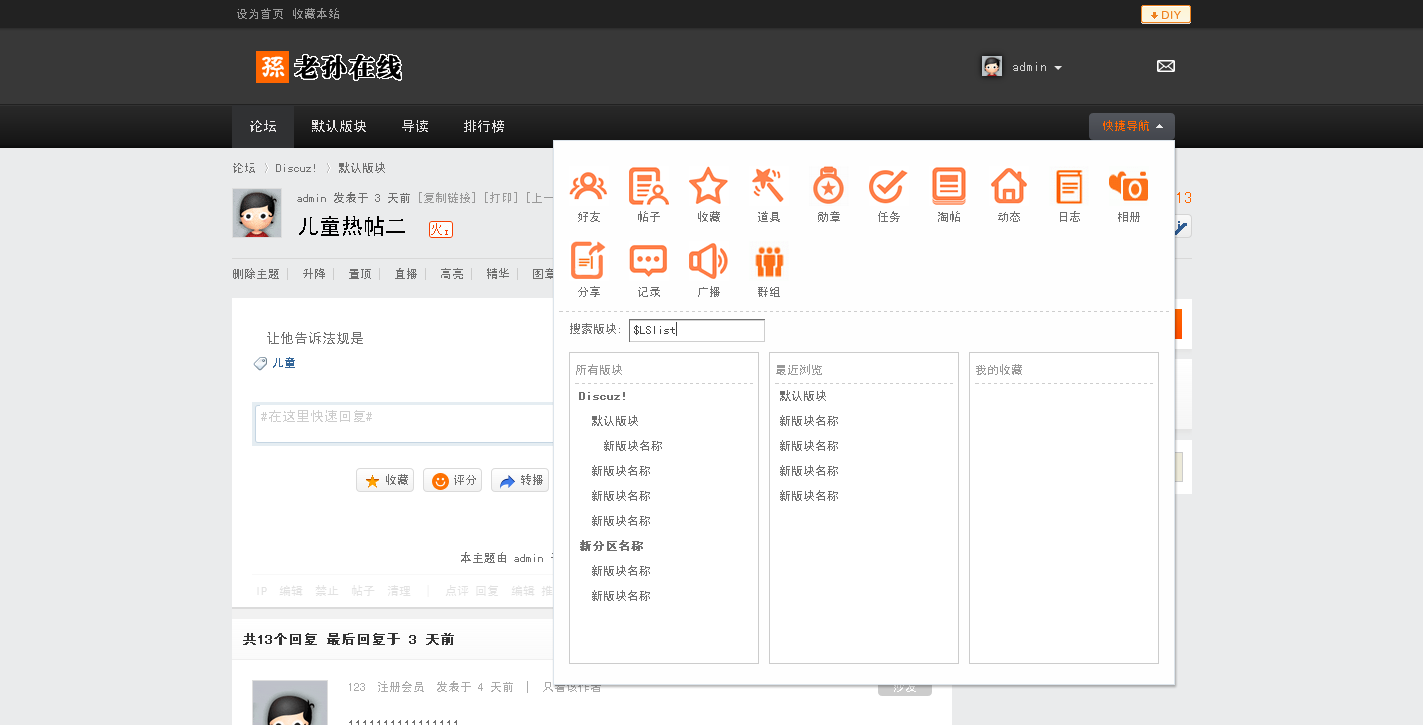The width and height of the screenshot is (1423, 725).
Task: Click 默认版块 in the breadcrumb
Action: click(362, 168)
